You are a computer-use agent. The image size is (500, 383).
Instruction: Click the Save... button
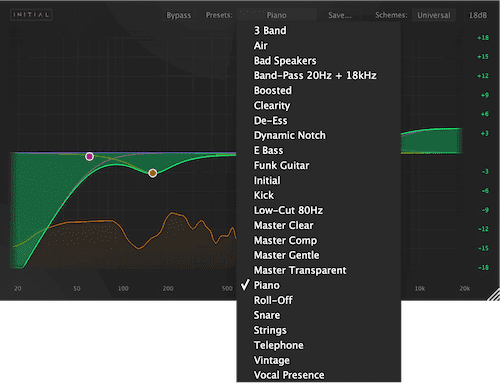[339, 15]
